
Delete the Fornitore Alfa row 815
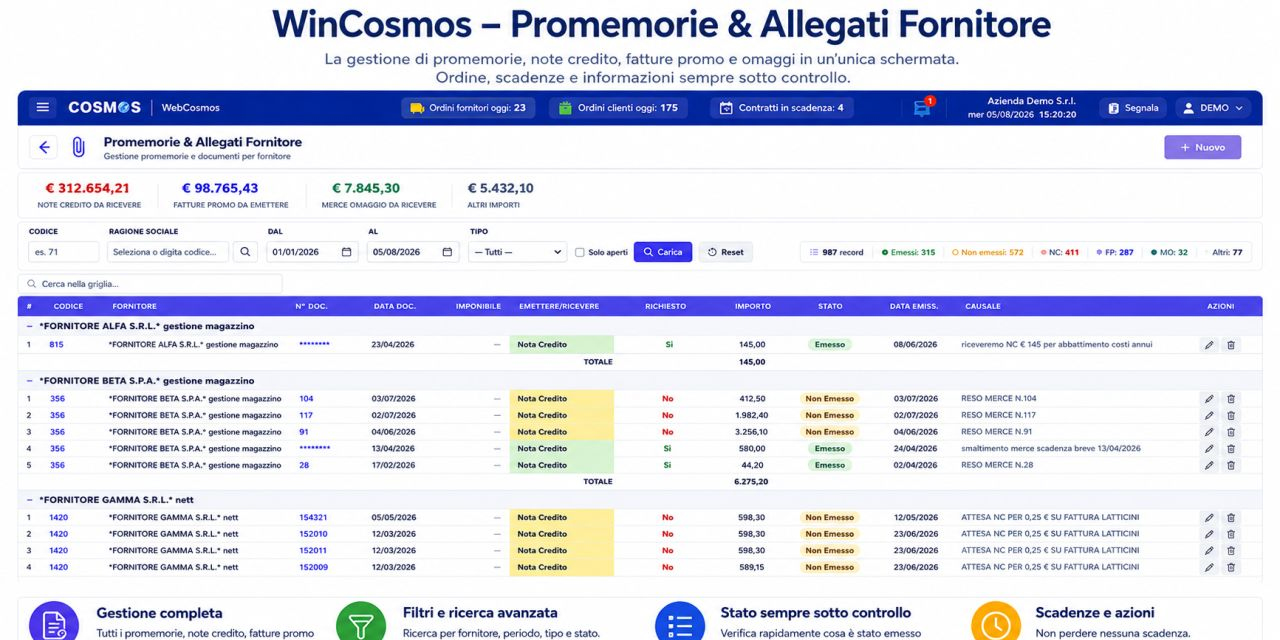coord(1231,345)
